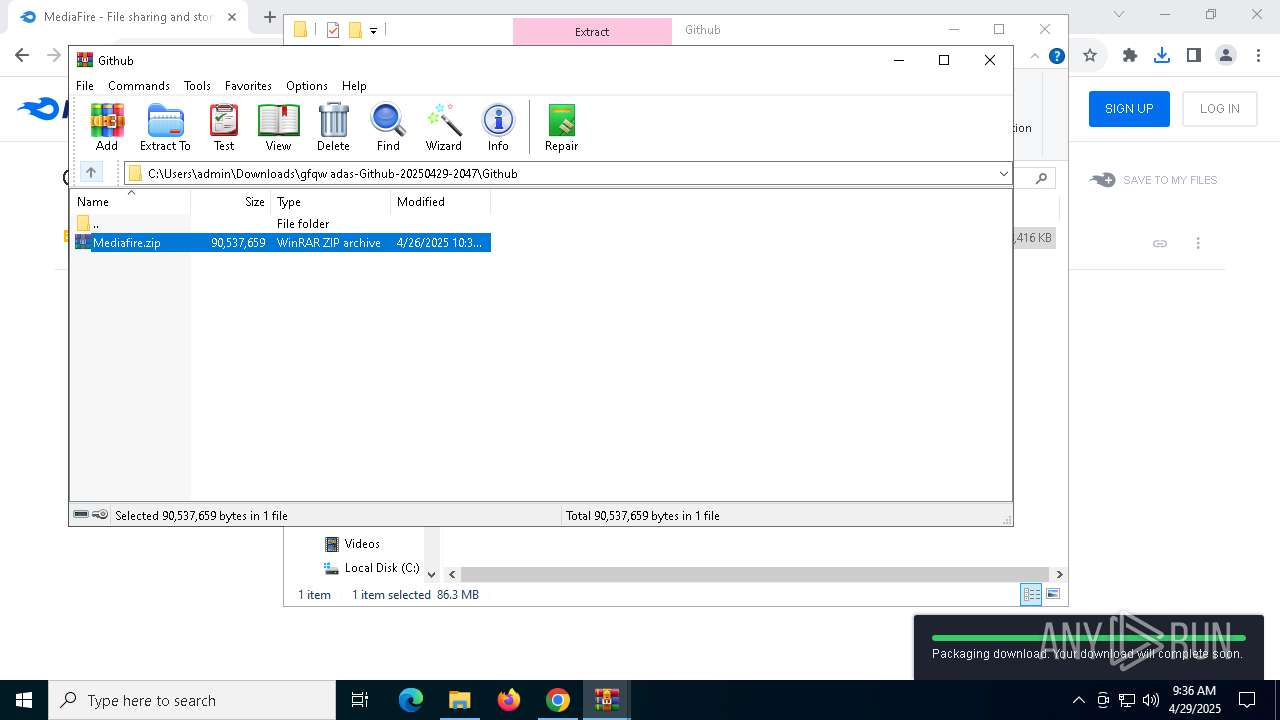Launch Microsoft Edge from taskbar
The width and height of the screenshot is (1280, 720).
(x=411, y=700)
